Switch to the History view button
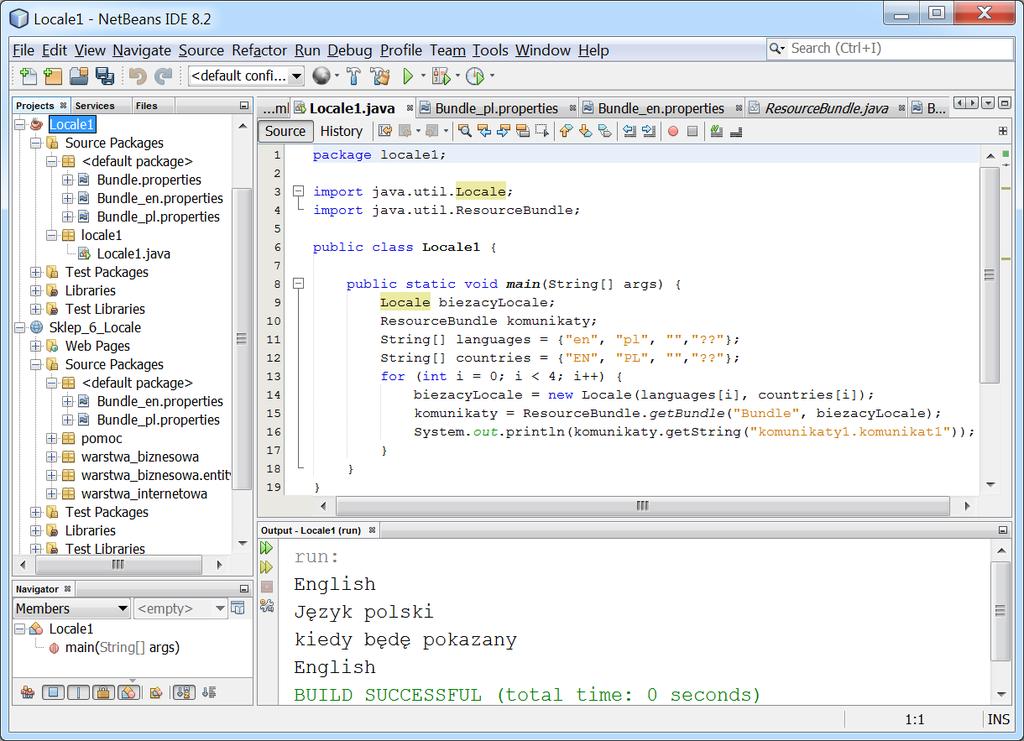The height and width of the screenshot is (741, 1024). [x=341, y=131]
